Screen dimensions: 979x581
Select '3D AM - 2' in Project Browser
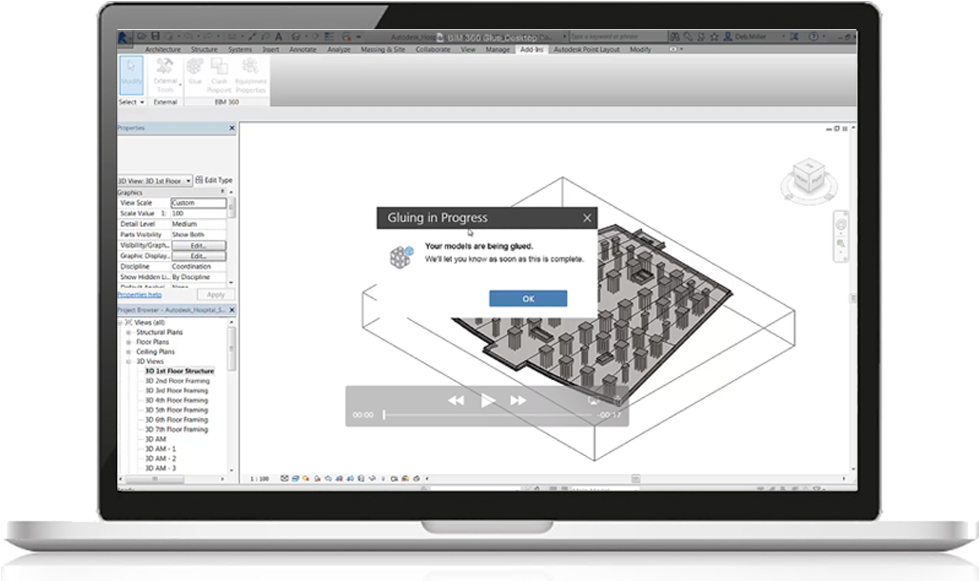tap(160, 459)
